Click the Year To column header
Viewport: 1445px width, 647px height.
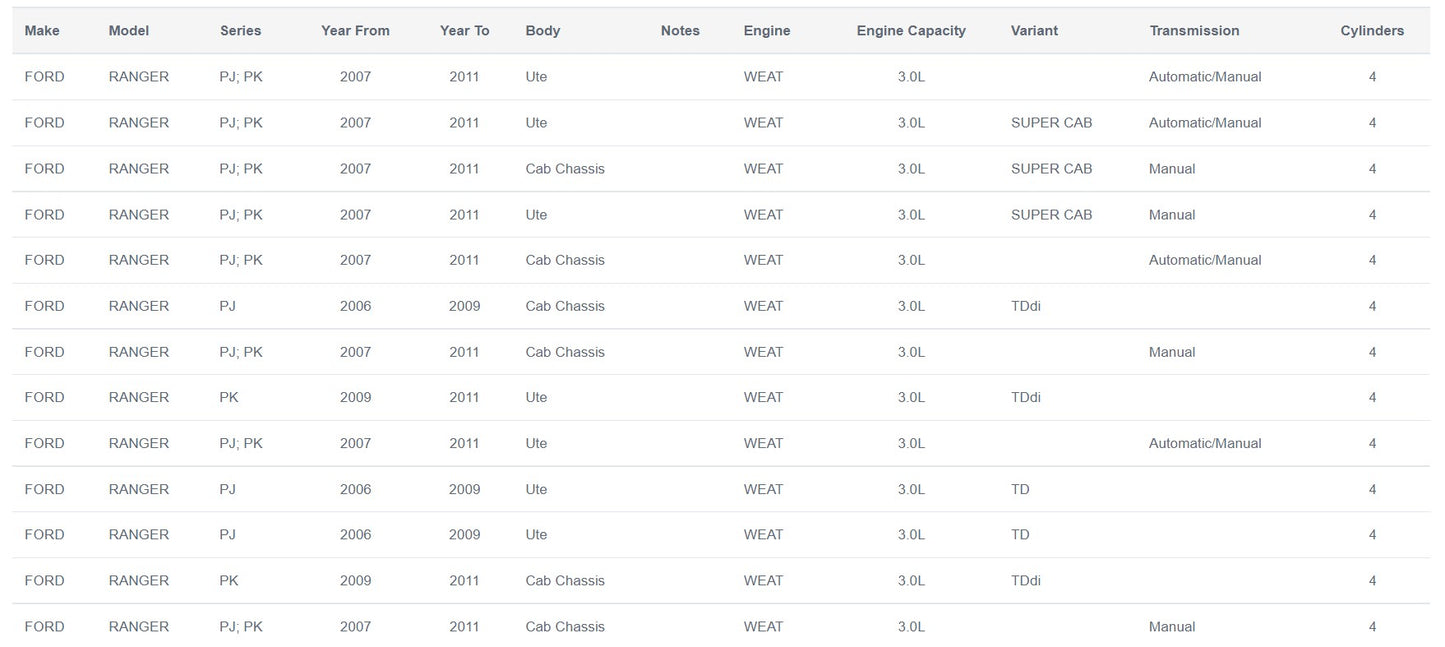click(x=464, y=31)
